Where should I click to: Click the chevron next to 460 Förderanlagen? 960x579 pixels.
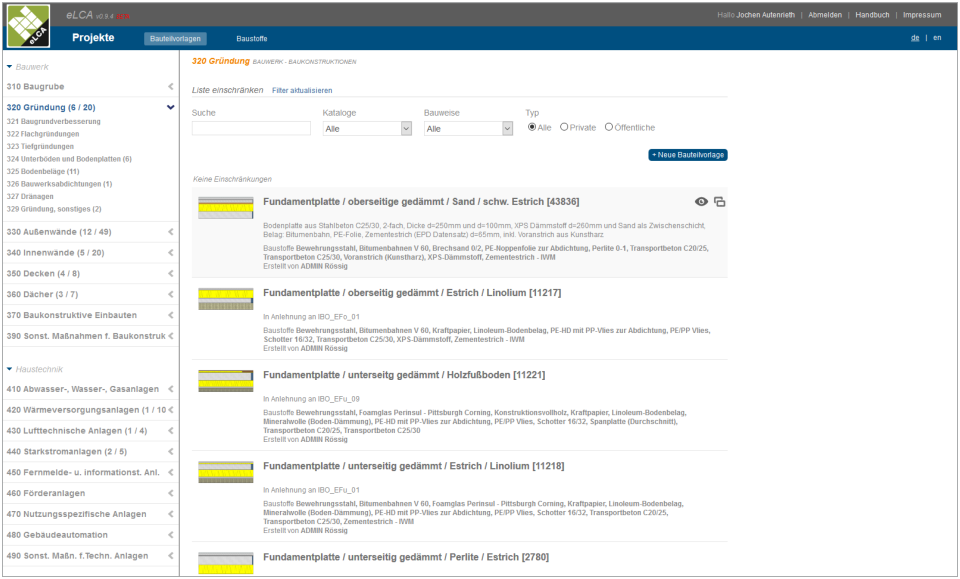click(172, 492)
